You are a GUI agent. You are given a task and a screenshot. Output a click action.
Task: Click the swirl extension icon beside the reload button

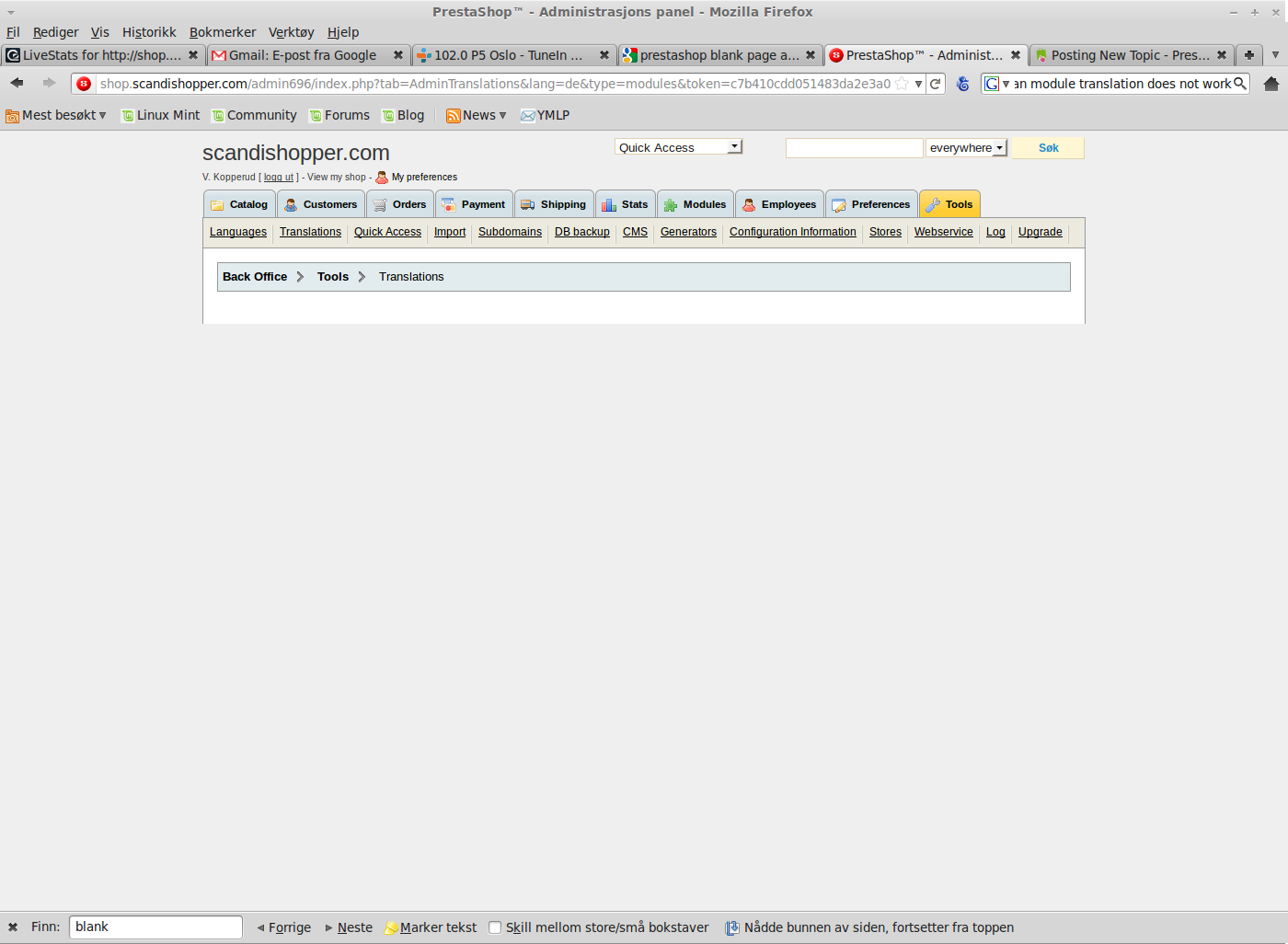pyautogui.click(x=962, y=84)
